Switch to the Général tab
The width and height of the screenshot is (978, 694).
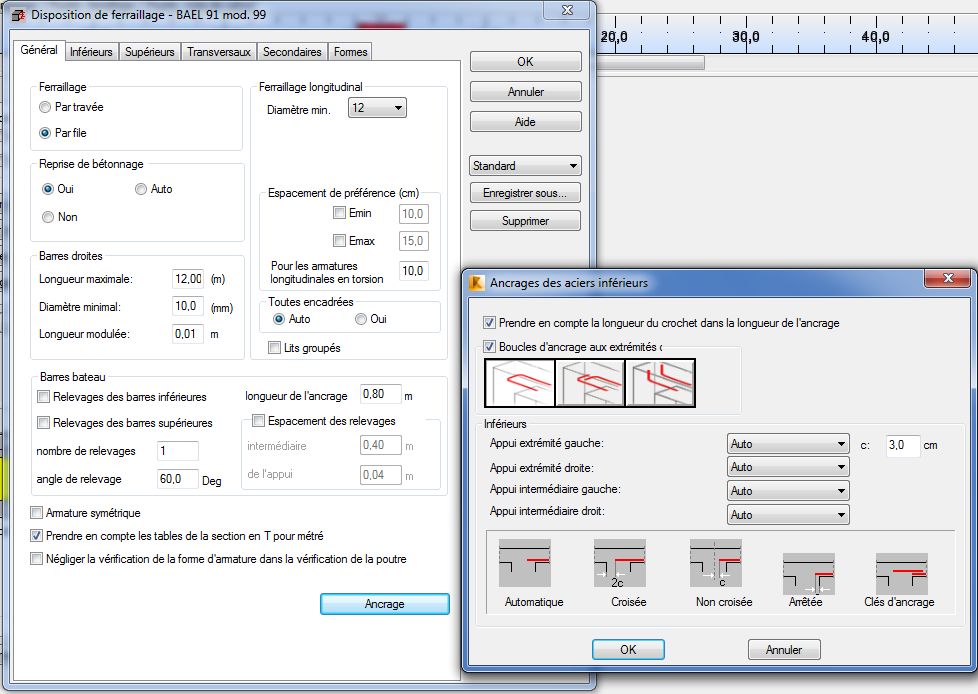click(x=39, y=50)
